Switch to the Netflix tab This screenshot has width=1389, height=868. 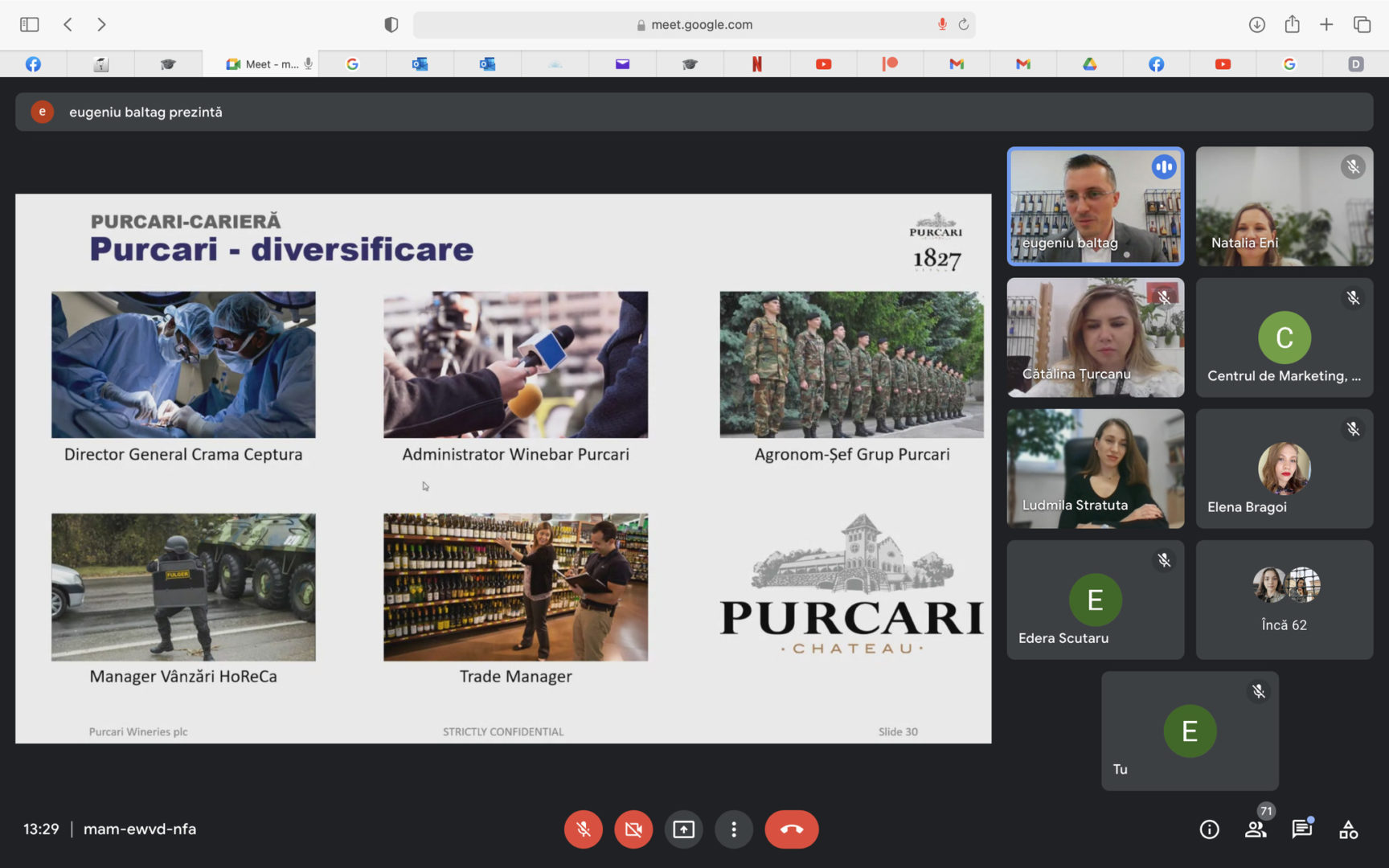tap(756, 64)
